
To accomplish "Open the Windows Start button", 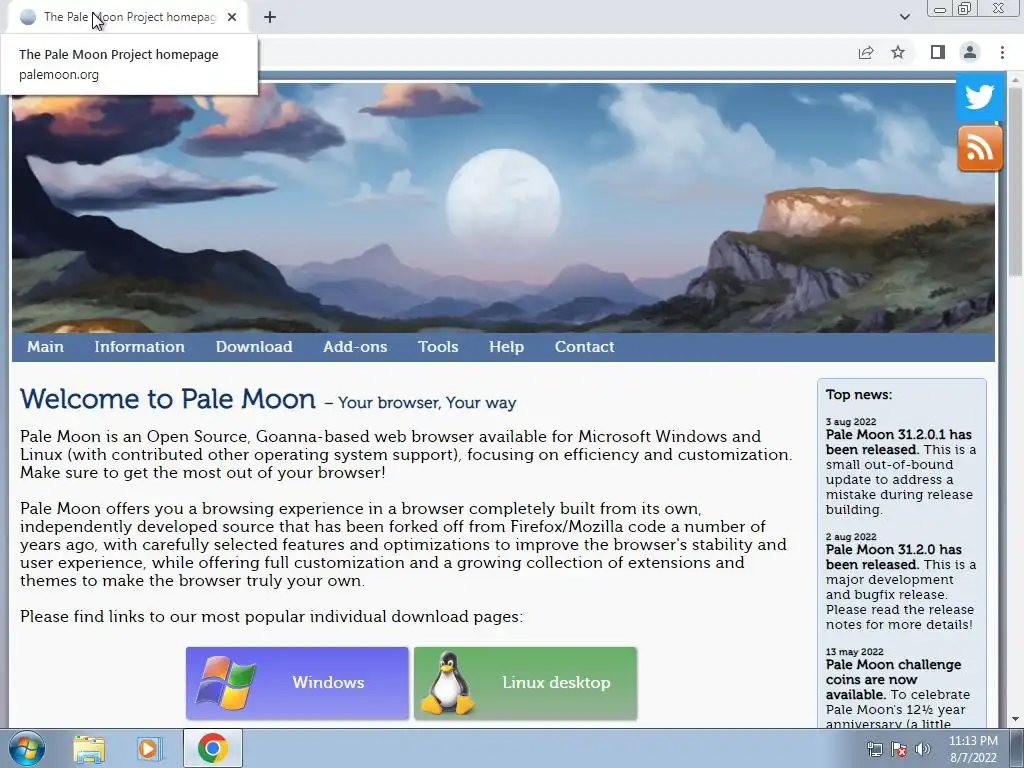I will 26,748.
